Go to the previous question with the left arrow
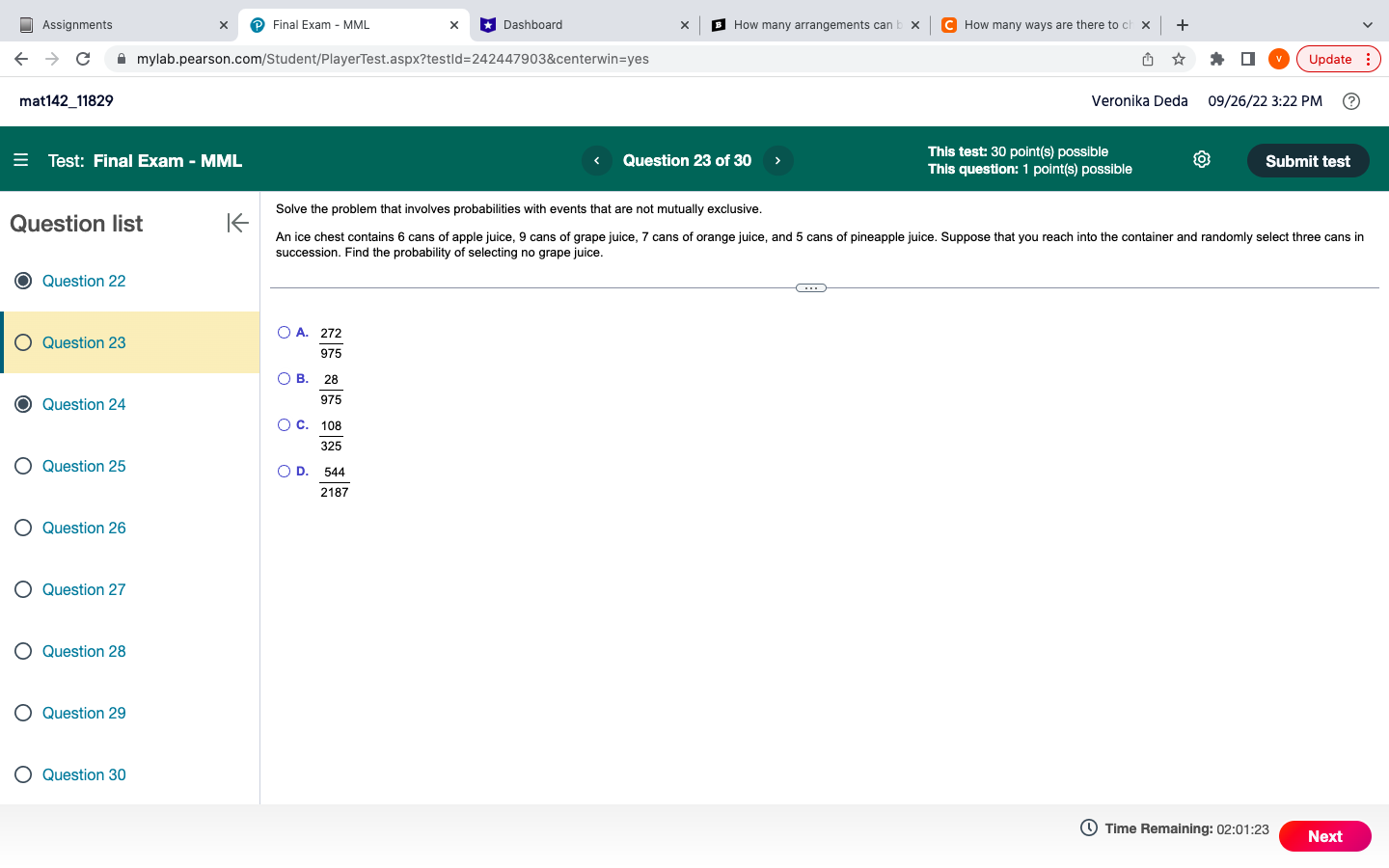1389x868 pixels. click(x=596, y=160)
